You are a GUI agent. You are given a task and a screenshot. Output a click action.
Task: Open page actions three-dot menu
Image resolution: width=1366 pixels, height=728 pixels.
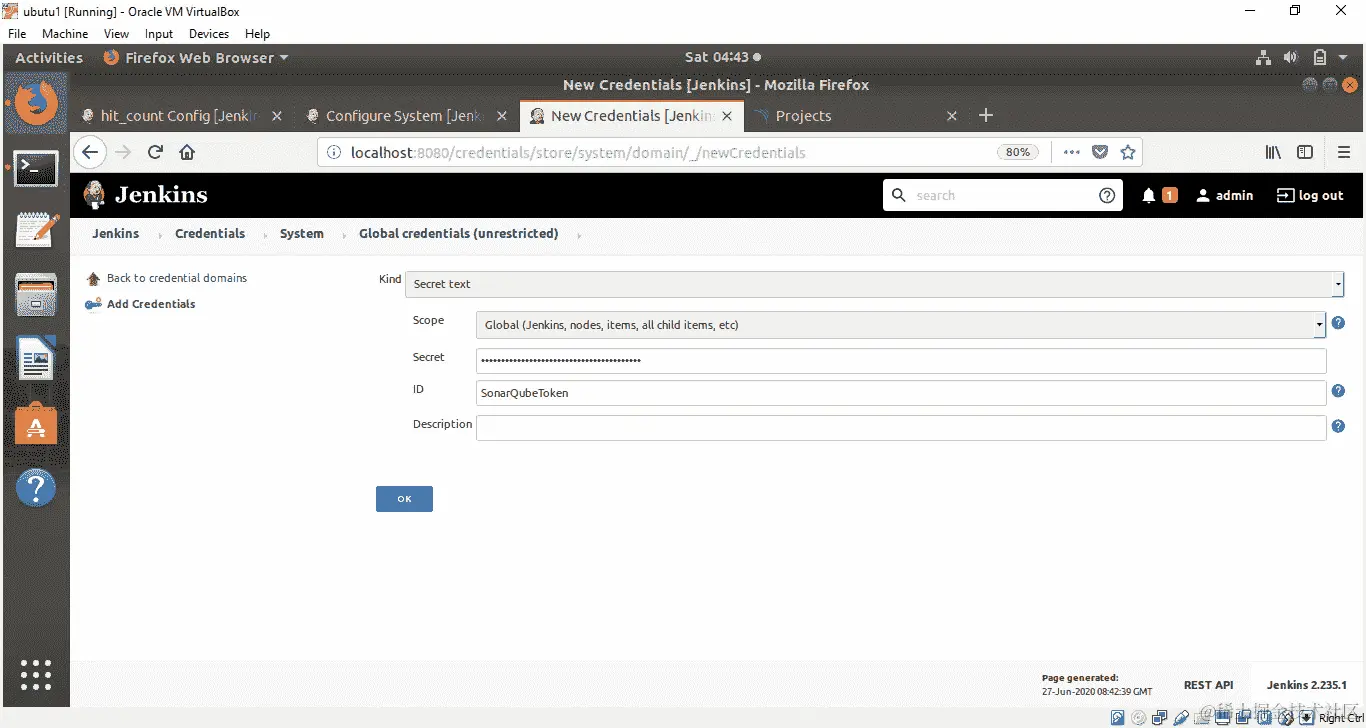click(1072, 152)
